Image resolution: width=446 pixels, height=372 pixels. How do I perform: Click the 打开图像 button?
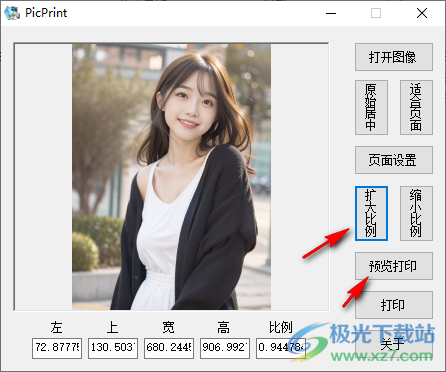pos(394,57)
